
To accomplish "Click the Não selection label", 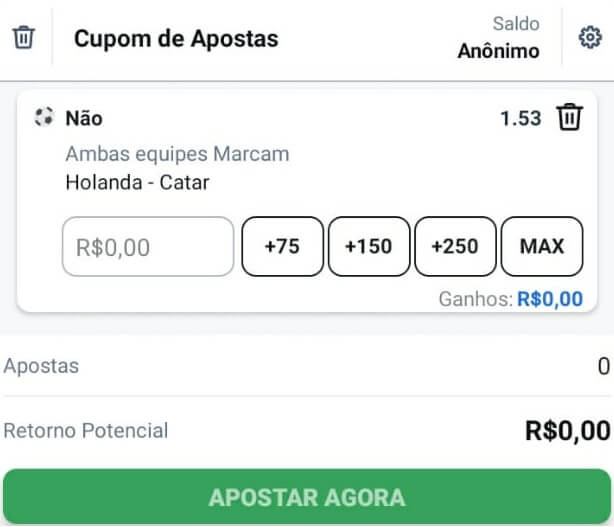I will coord(84,118).
